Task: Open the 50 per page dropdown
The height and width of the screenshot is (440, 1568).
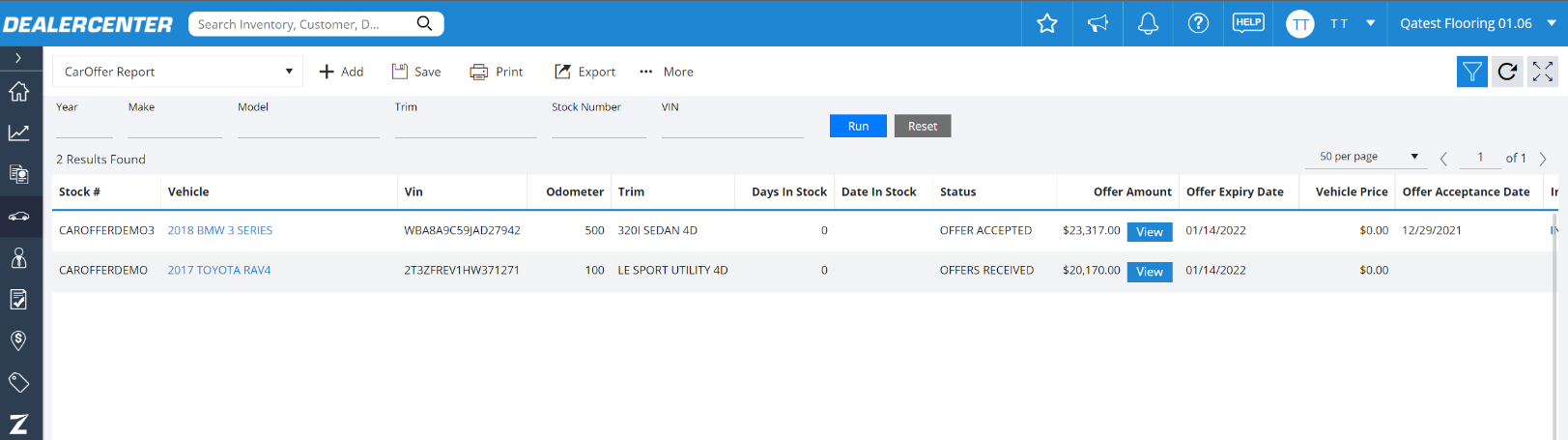Action: pyautogui.click(x=1366, y=157)
